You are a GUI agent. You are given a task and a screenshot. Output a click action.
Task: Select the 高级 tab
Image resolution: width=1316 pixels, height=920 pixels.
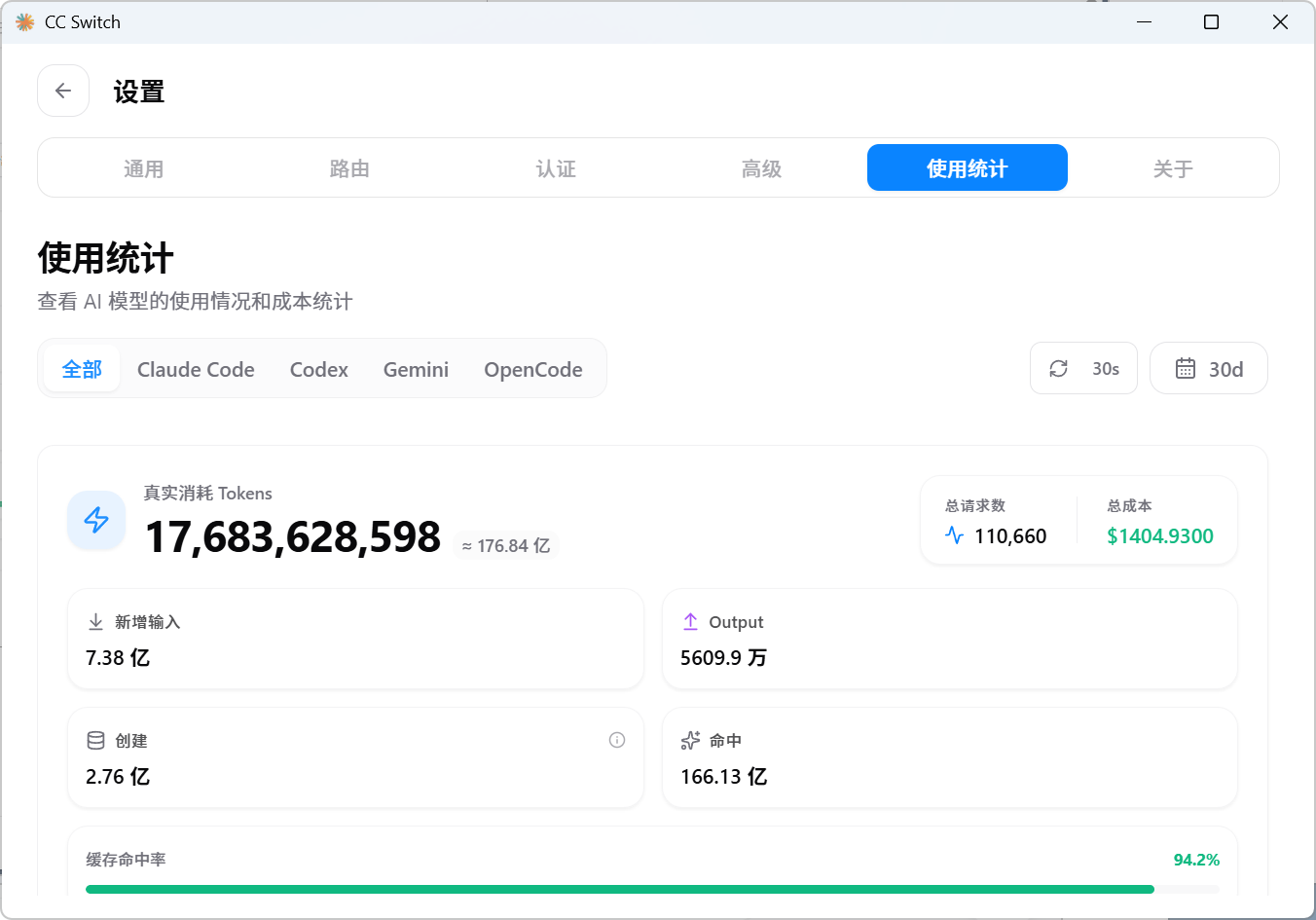click(x=761, y=168)
